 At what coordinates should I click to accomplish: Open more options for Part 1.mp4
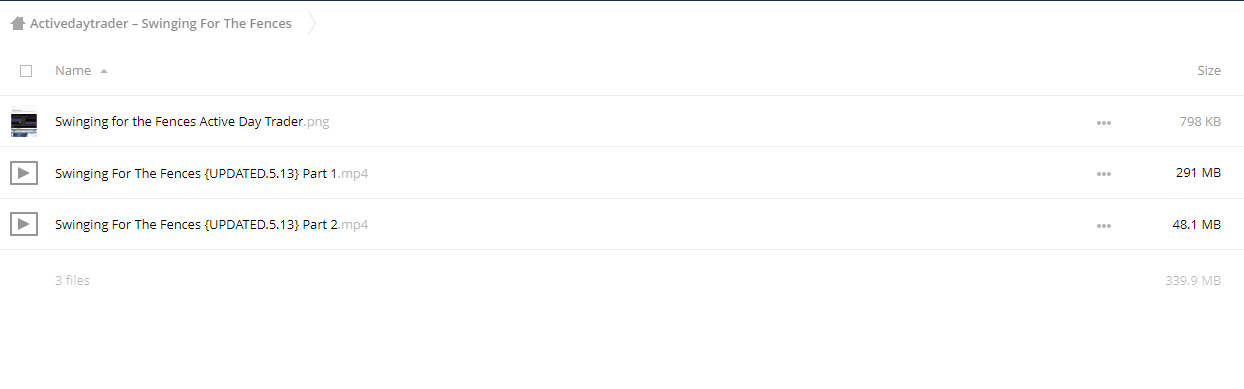tap(1104, 174)
